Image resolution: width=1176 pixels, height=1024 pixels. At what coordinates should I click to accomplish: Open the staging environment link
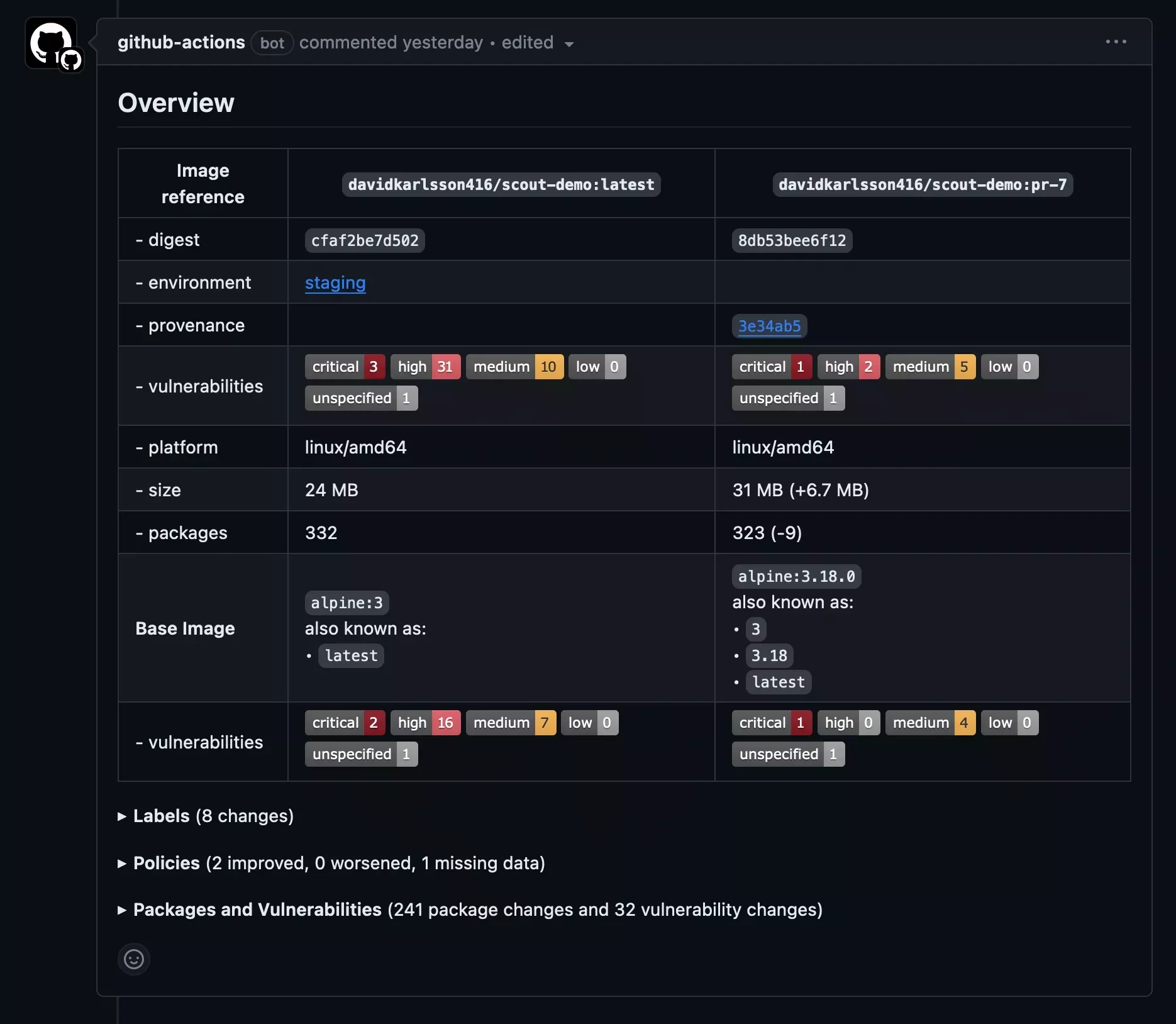pyautogui.click(x=335, y=284)
